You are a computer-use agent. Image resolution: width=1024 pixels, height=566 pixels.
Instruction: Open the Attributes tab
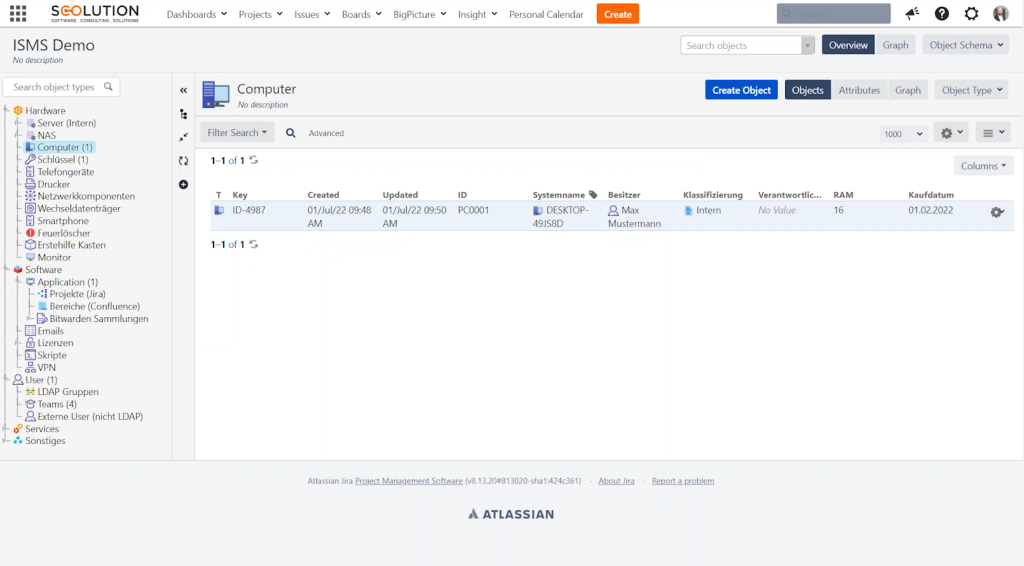coord(859,90)
